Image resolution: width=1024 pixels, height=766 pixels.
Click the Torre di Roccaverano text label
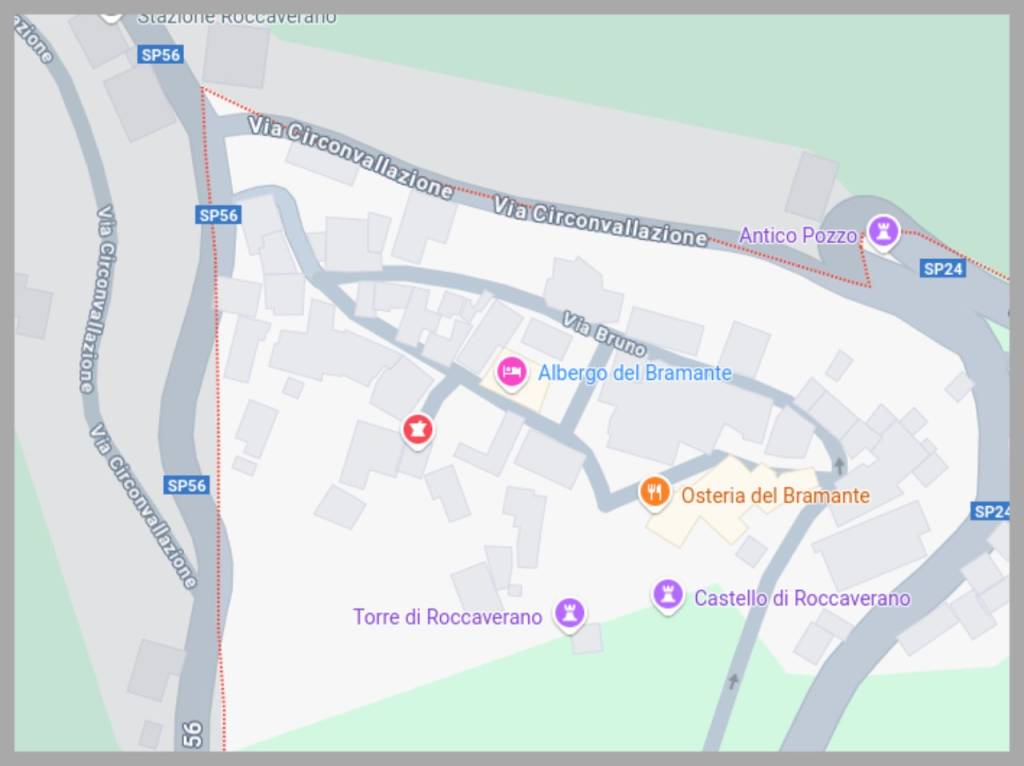[447, 617]
